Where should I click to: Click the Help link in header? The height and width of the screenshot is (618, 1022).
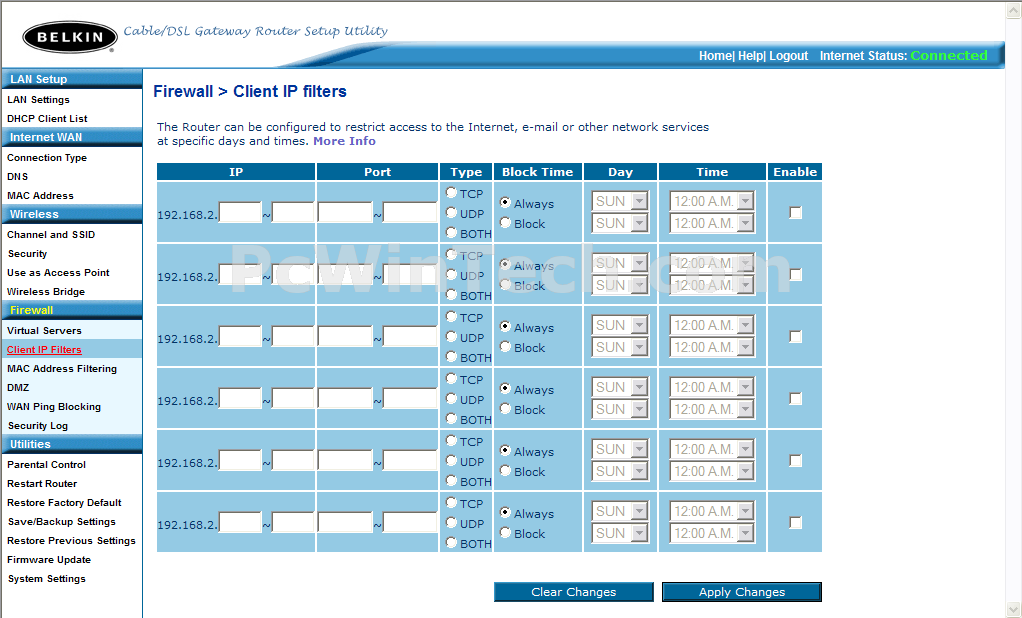[x=750, y=56]
